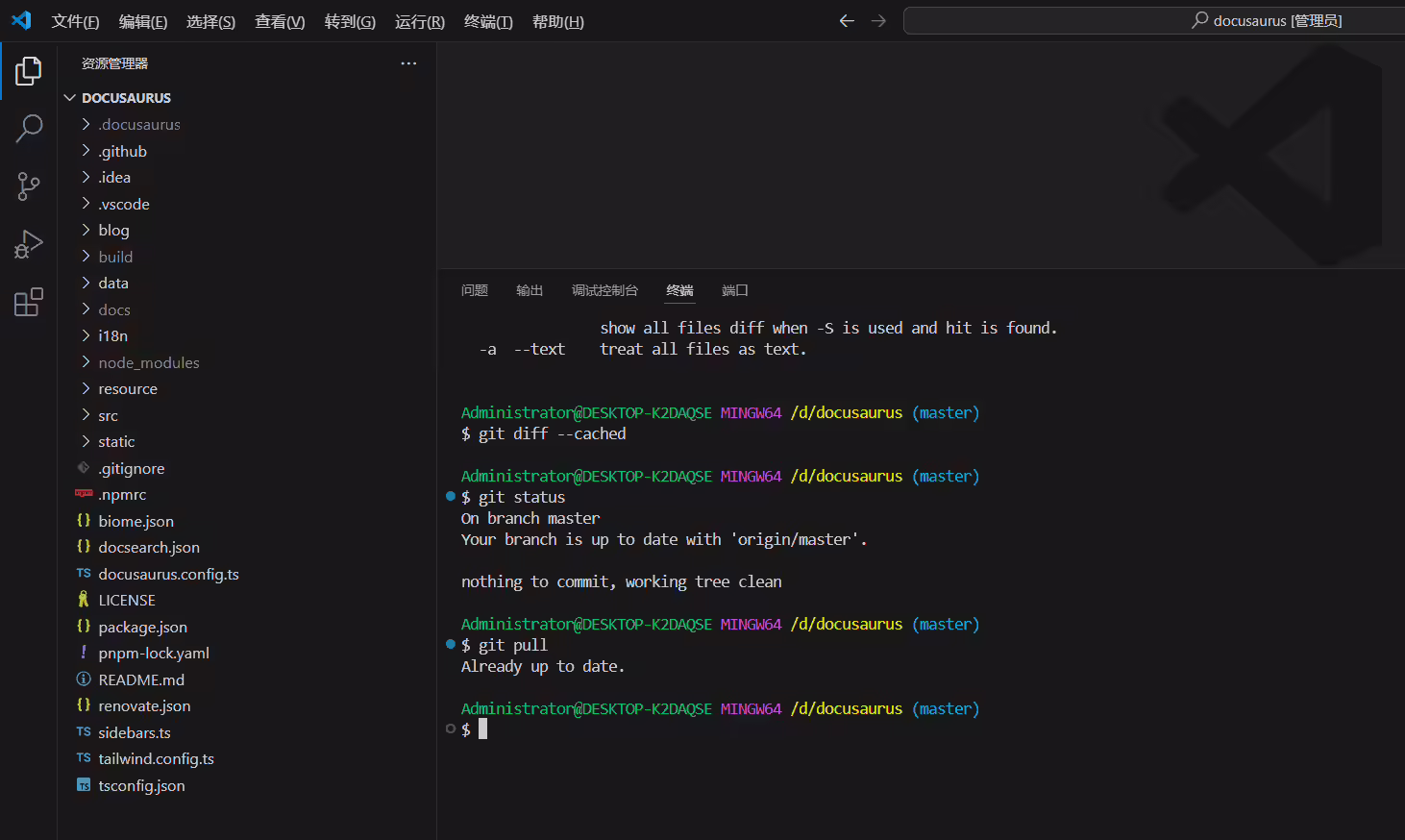Viewport: 1405px width, 840px height.
Task: Expand the static folder
Action: [86, 441]
